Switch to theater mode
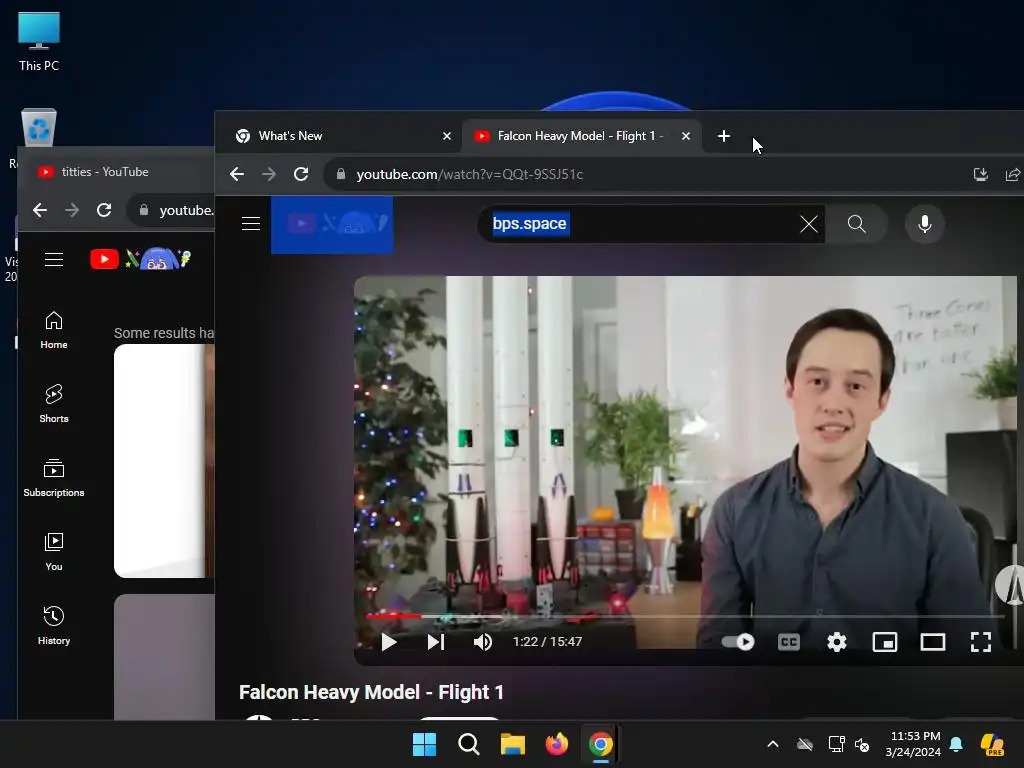Image resolution: width=1024 pixels, height=768 pixels. pyautogui.click(x=933, y=642)
